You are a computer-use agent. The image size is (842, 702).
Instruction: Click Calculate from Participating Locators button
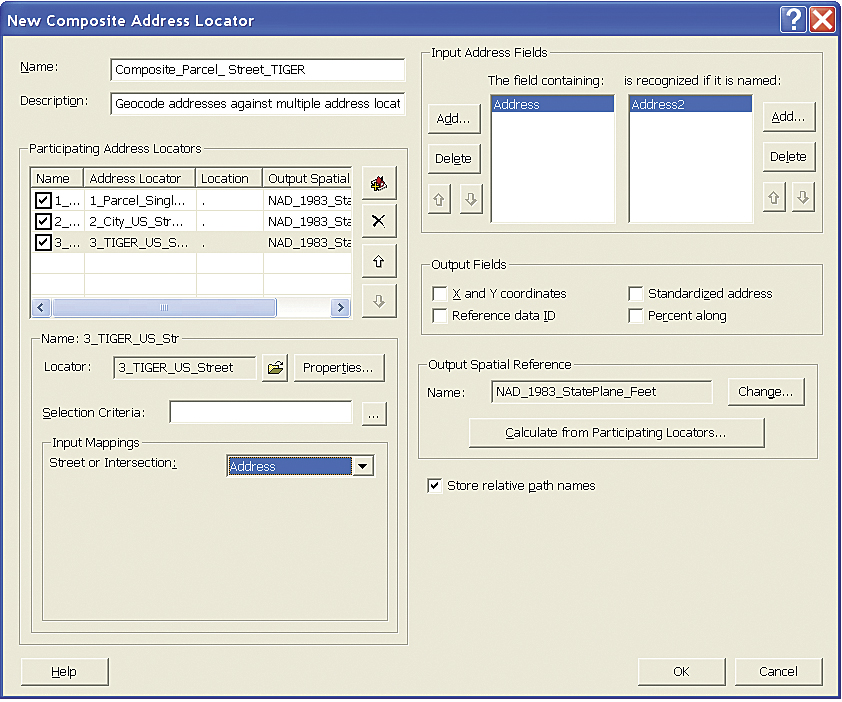616,433
